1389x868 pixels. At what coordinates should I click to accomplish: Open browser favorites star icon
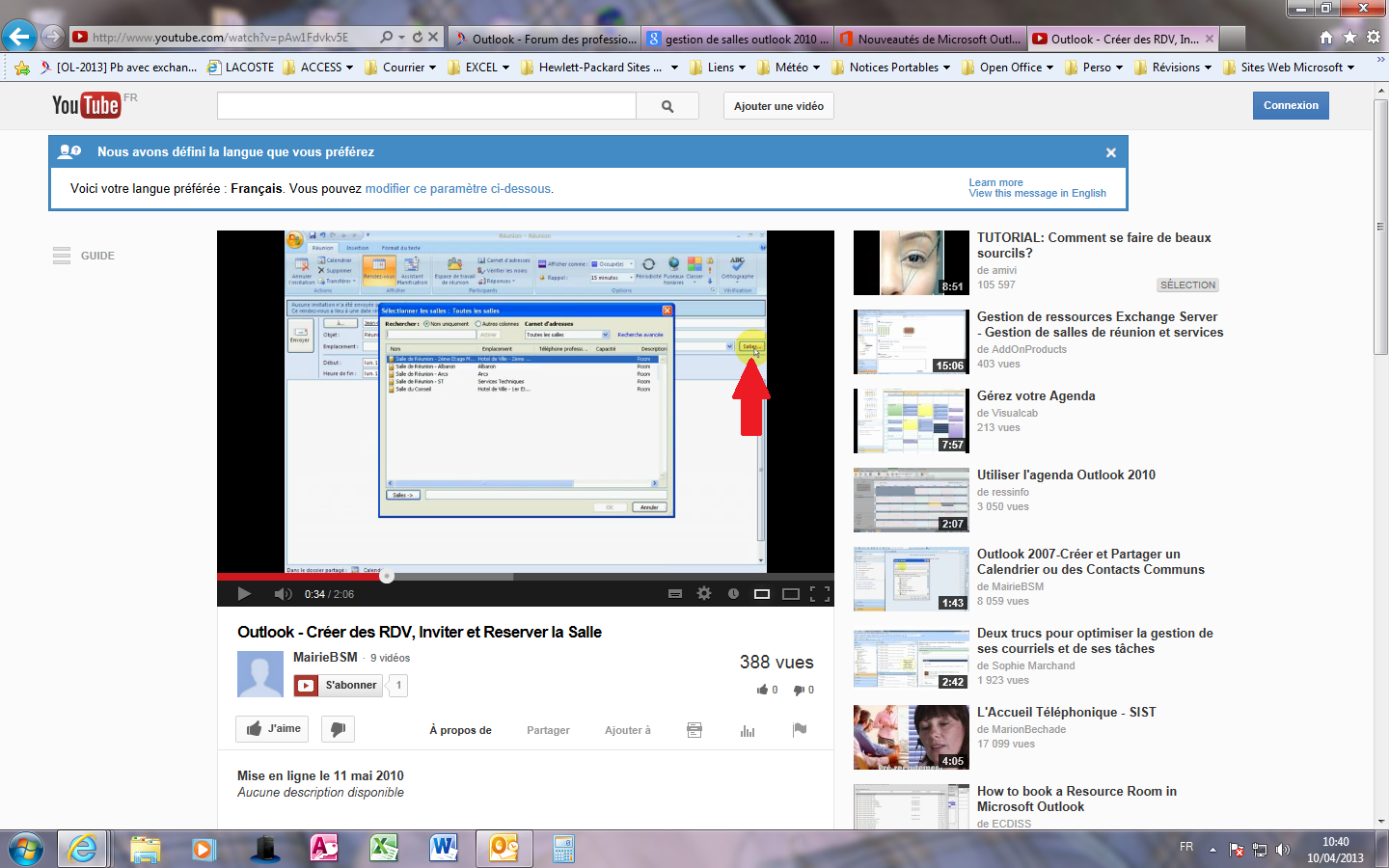[x=1349, y=37]
